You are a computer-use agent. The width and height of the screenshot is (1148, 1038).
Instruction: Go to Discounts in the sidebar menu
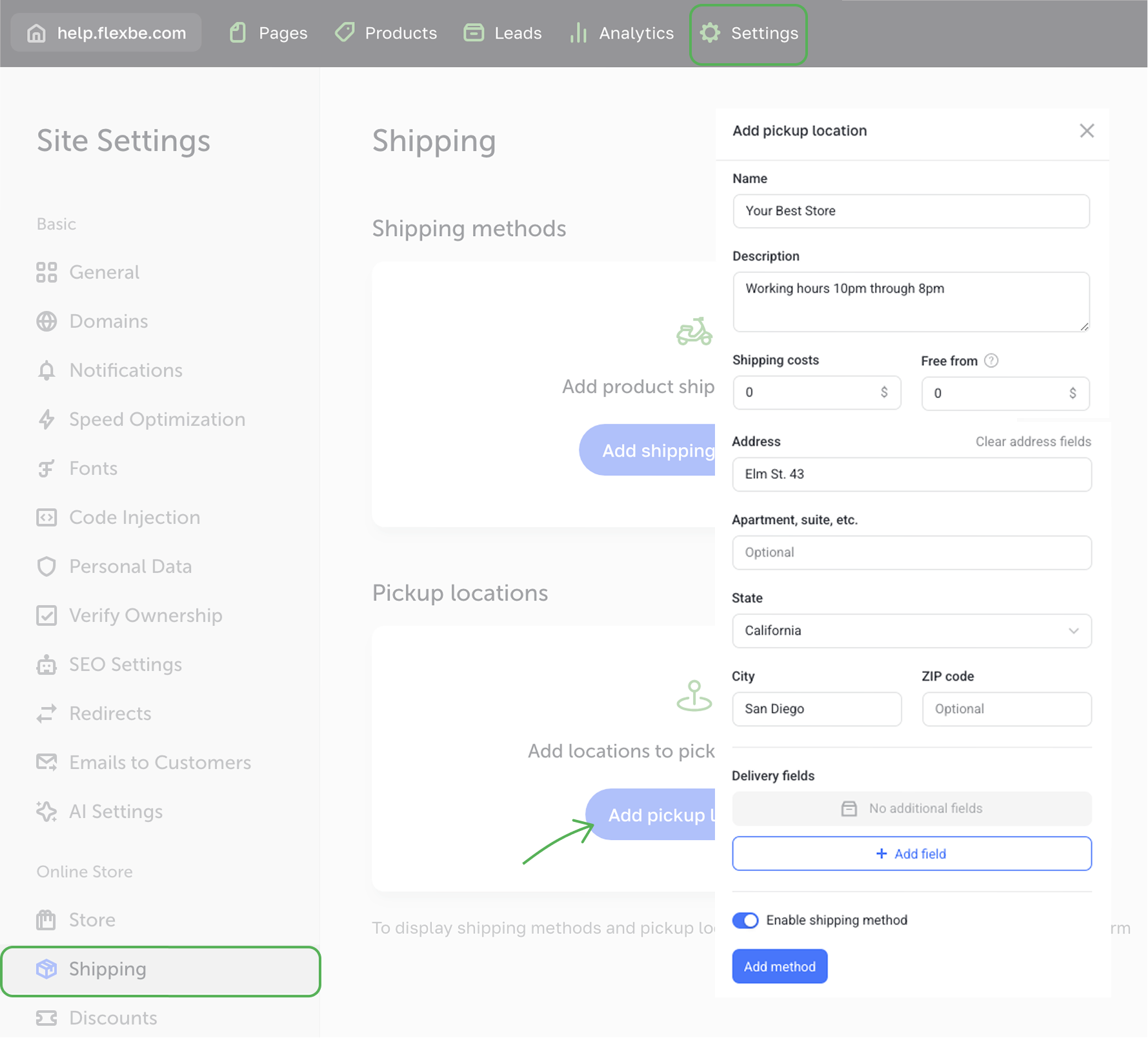click(113, 1018)
